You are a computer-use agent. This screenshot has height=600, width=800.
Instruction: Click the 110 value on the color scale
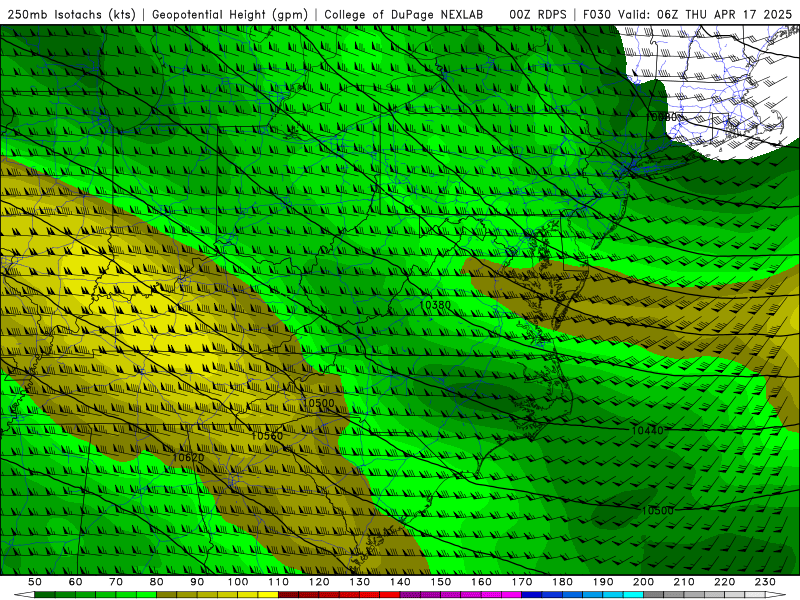click(279, 582)
